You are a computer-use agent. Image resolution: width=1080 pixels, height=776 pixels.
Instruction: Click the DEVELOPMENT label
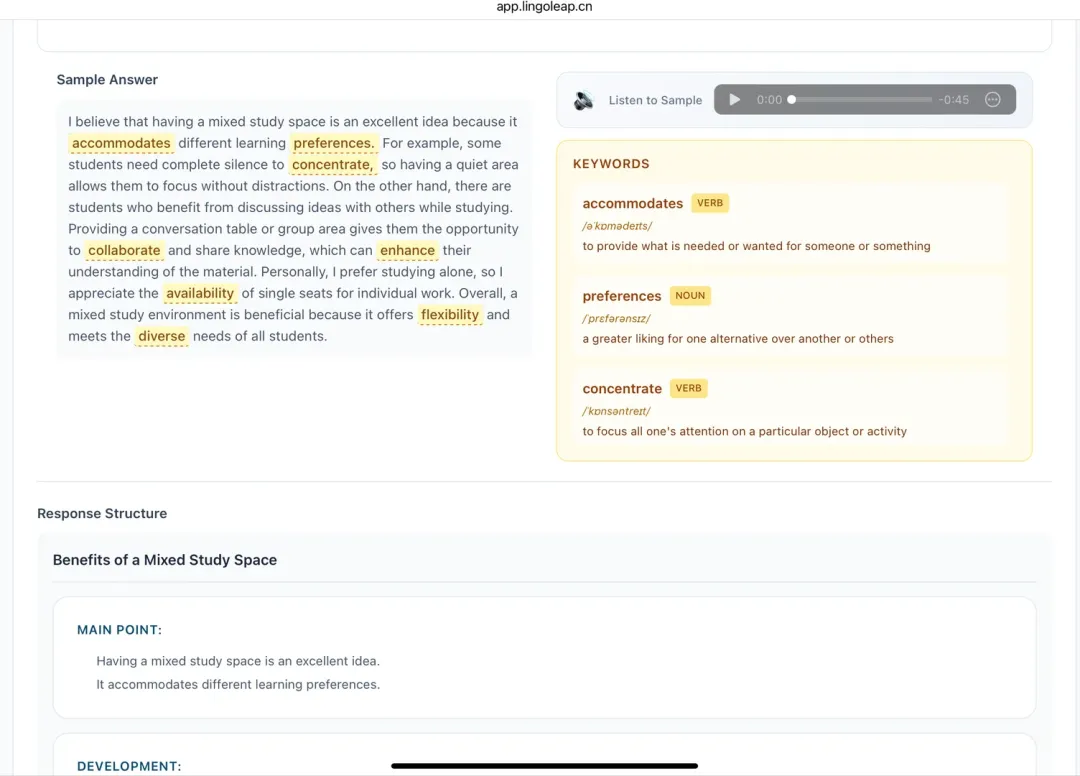[x=129, y=766]
